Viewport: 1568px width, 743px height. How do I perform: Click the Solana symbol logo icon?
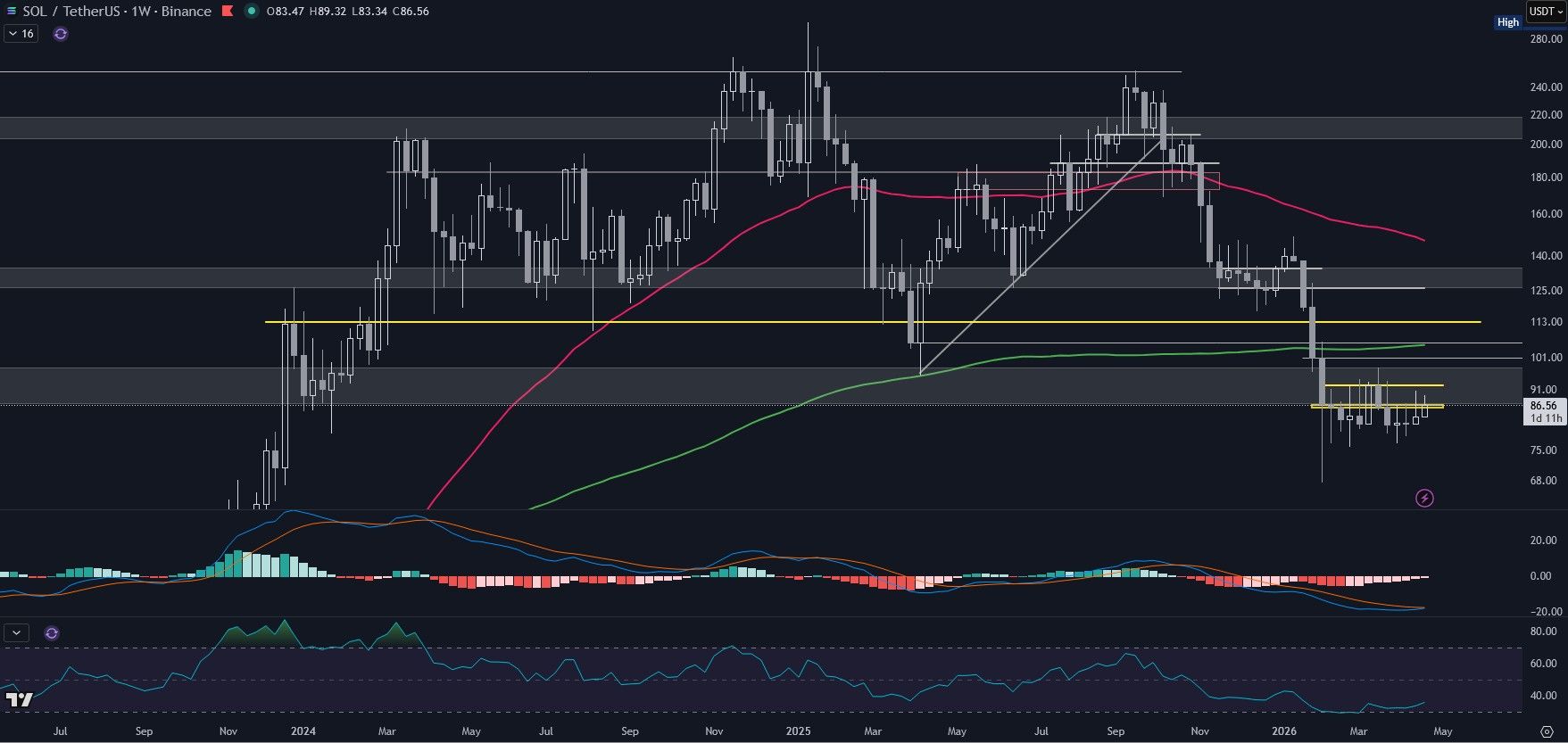tap(11, 12)
